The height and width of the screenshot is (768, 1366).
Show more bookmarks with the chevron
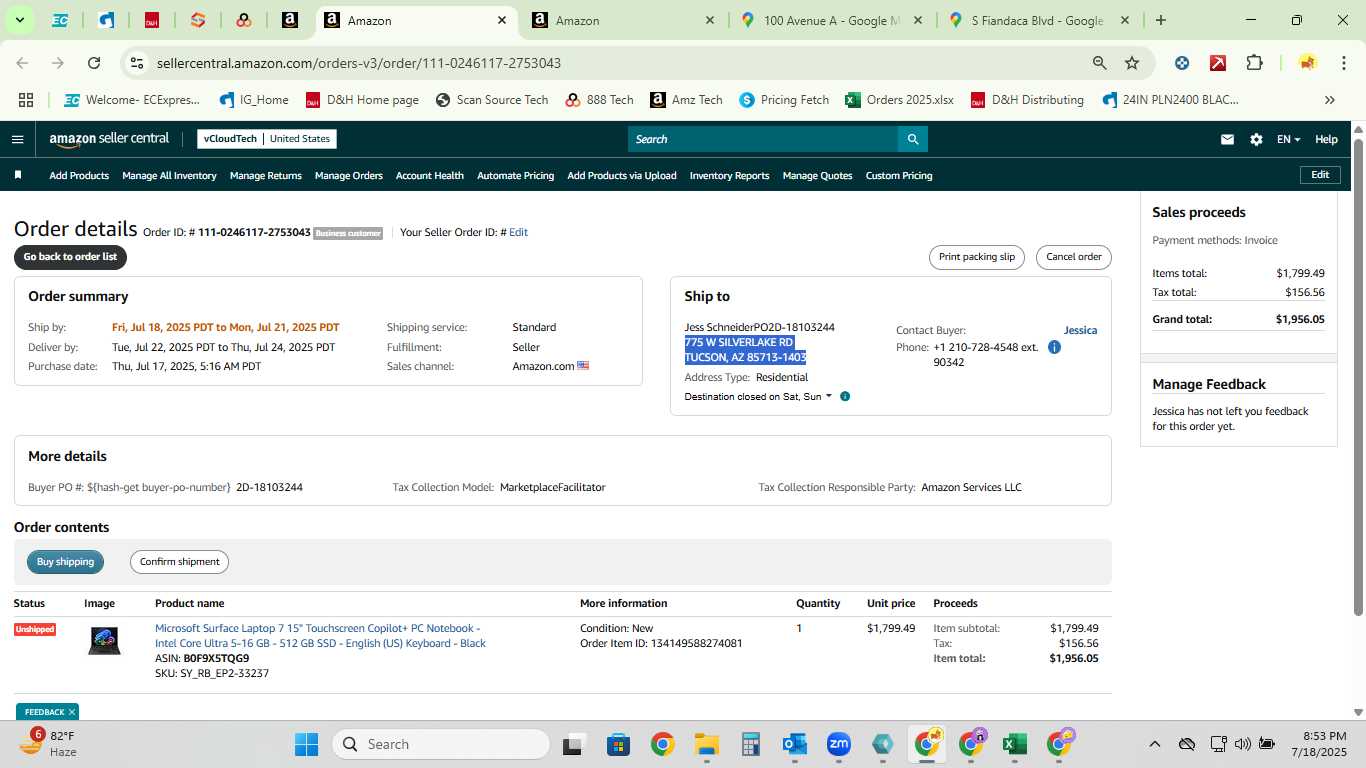click(x=1330, y=100)
